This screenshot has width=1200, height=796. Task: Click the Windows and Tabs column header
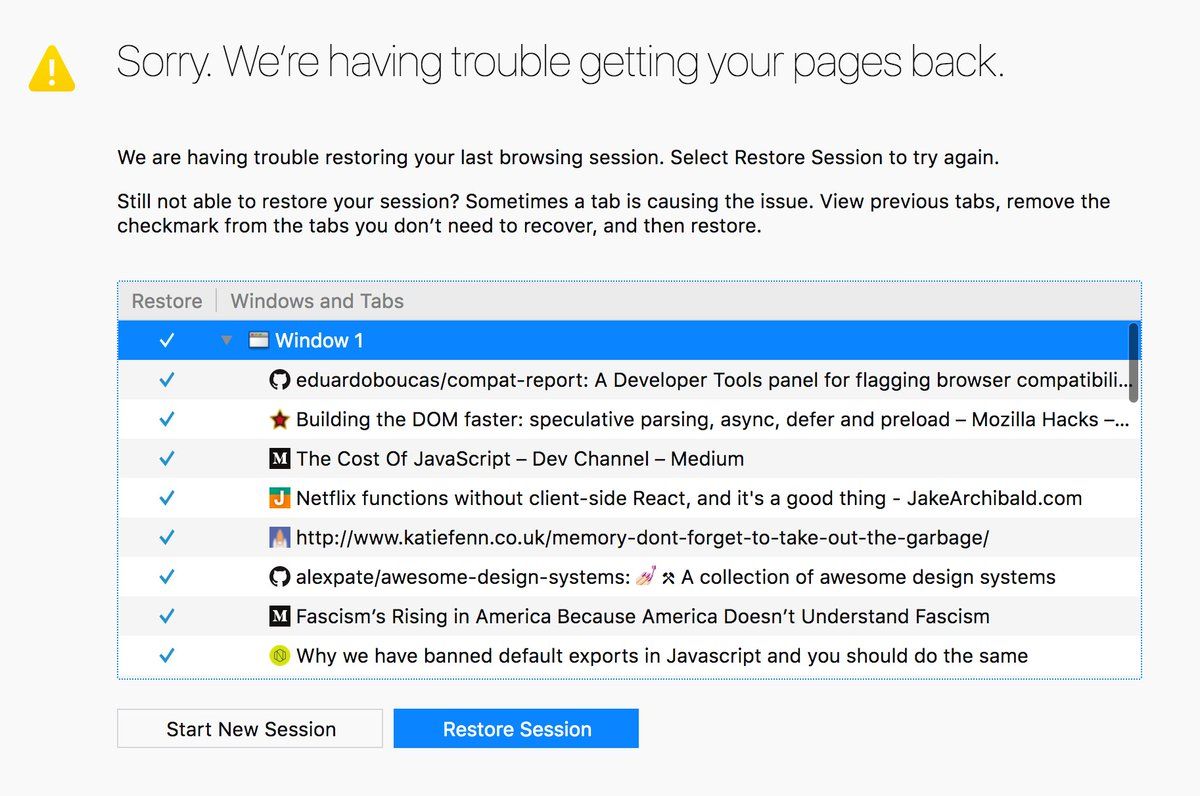317,301
